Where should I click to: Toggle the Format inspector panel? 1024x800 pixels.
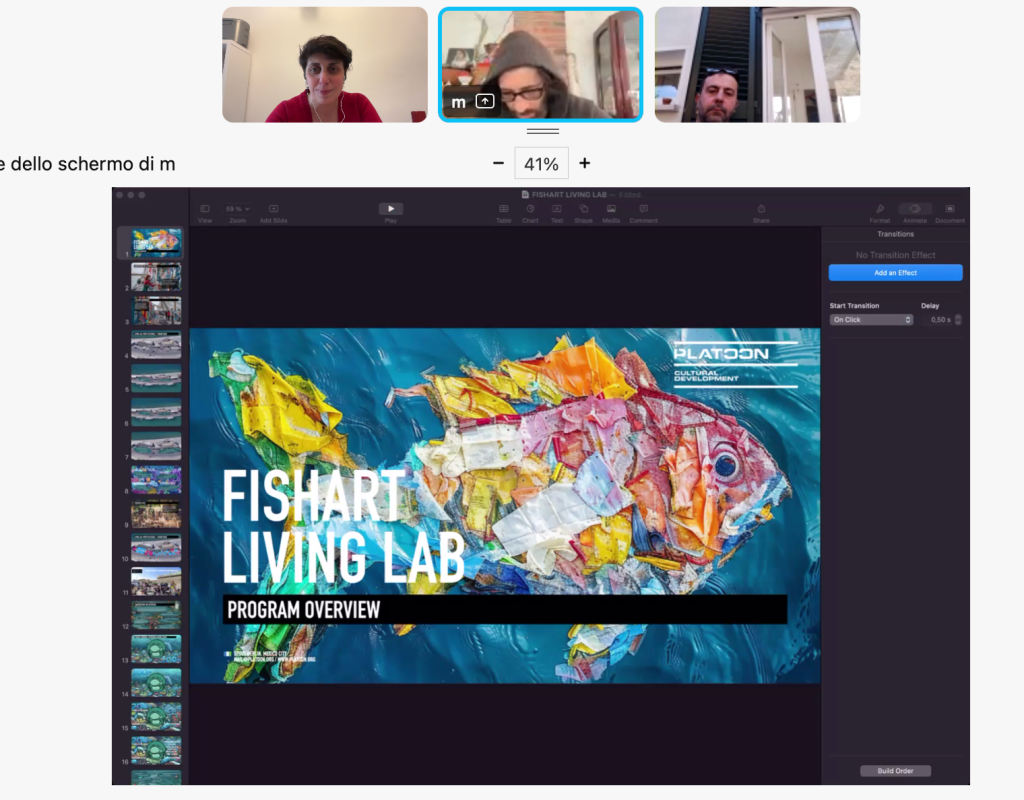[x=880, y=209]
